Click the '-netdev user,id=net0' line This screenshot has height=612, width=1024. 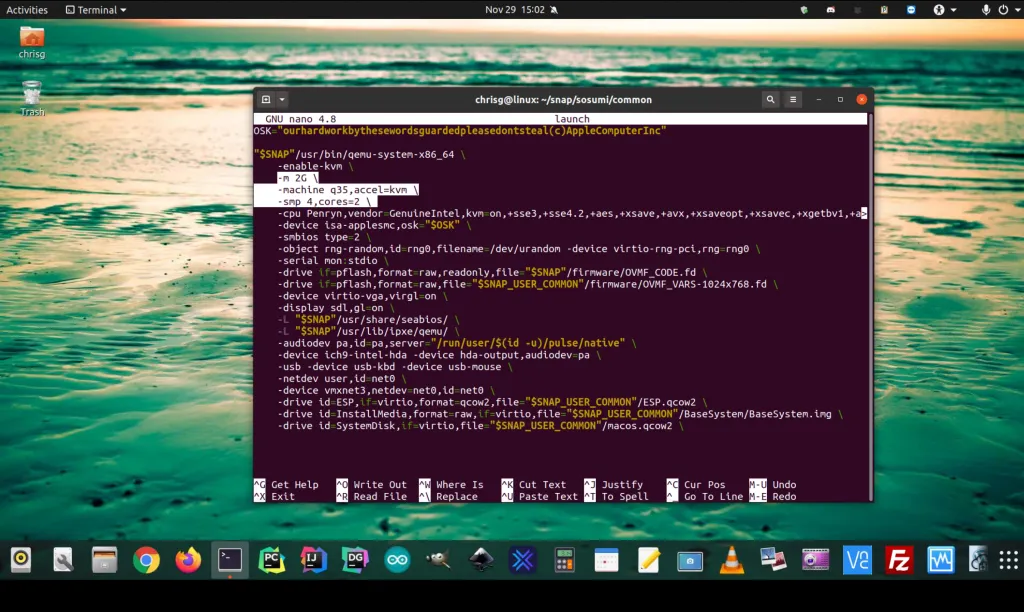click(342, 378)
